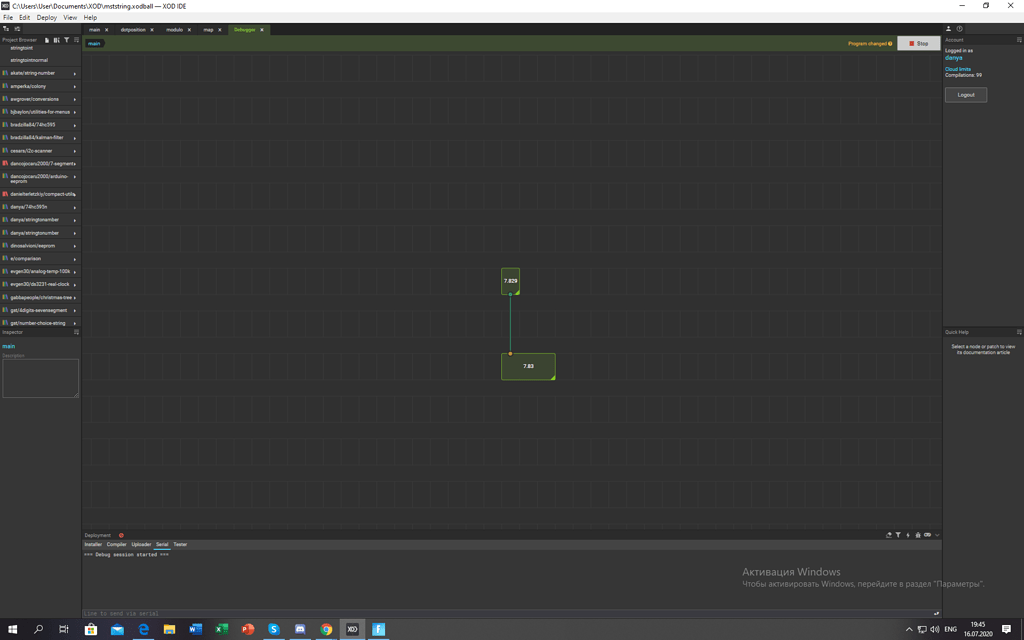Click the filter icon in Project Browser
The width and height of the screenshot is (1024, 640).
tap(67, 40)
